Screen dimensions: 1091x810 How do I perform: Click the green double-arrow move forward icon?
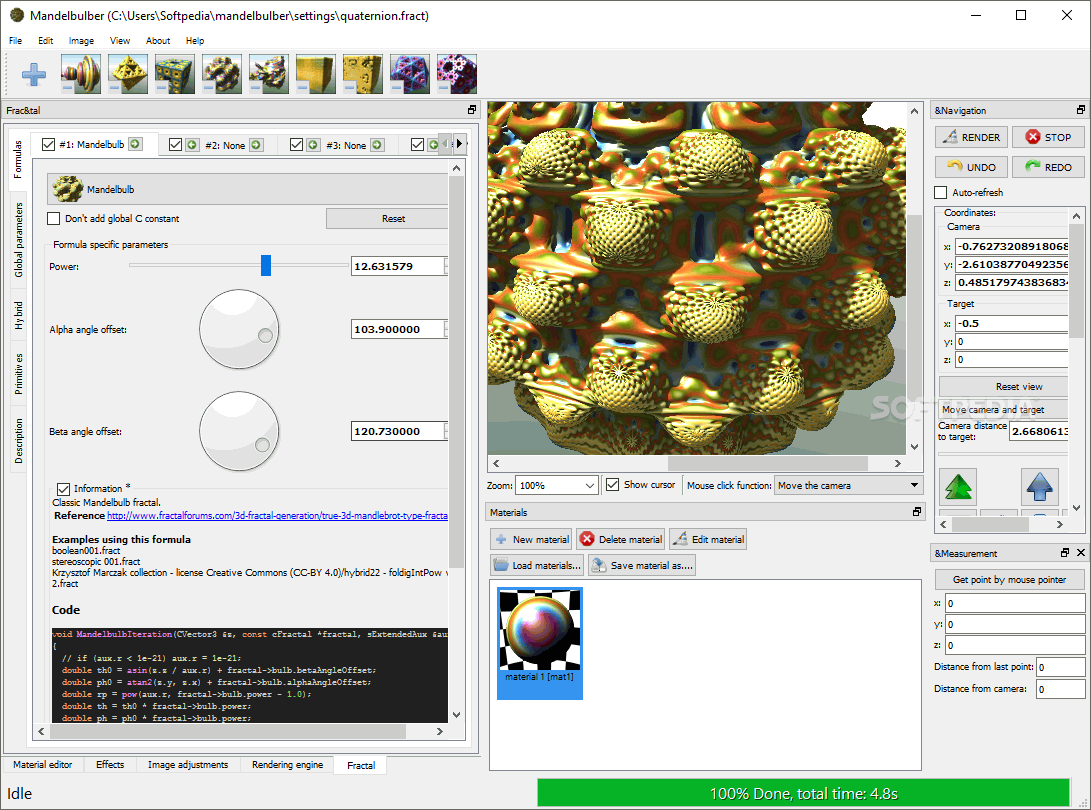[958, 486]
